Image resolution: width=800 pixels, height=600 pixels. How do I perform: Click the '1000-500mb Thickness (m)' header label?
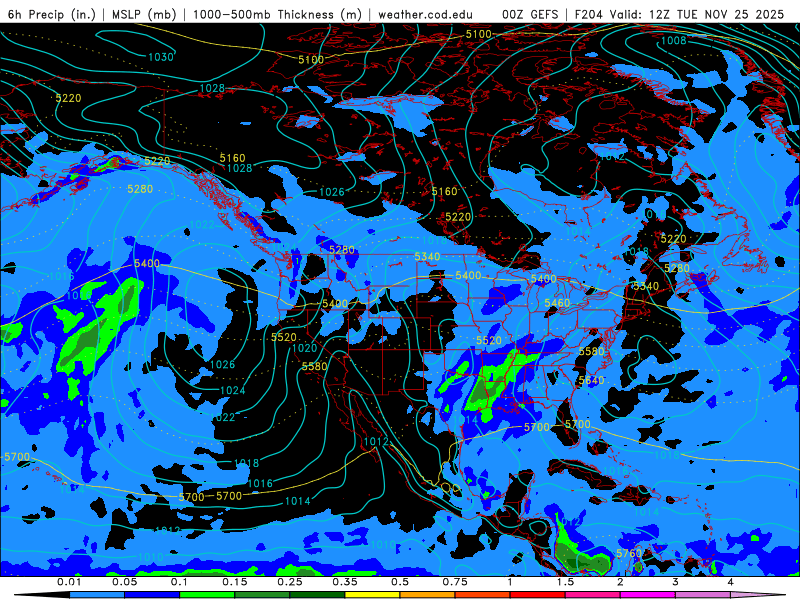(x=277, y=14)
